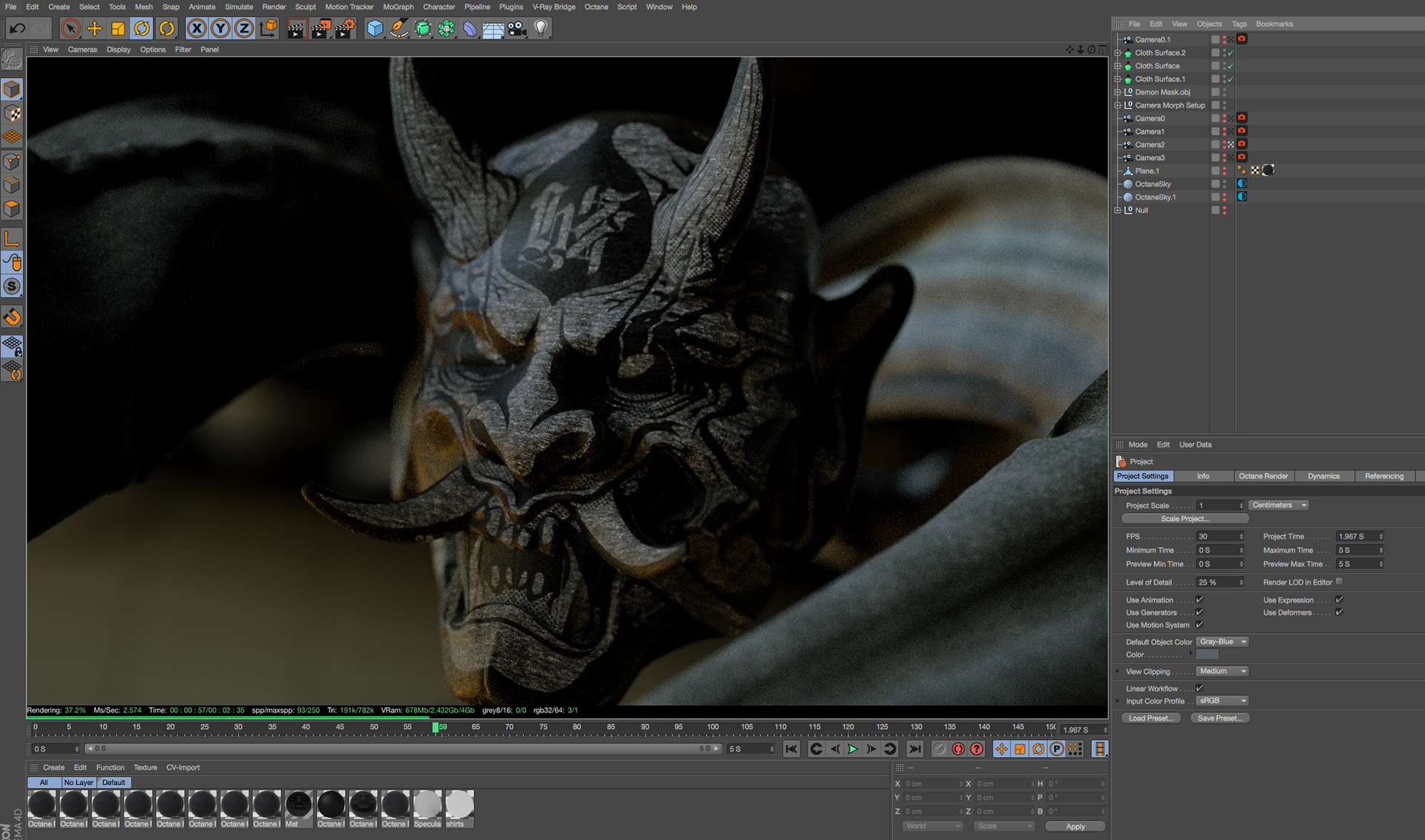Click the red Record keyframe button
The height and width of the screenshot is (840, 1425).
coord(958,749)
